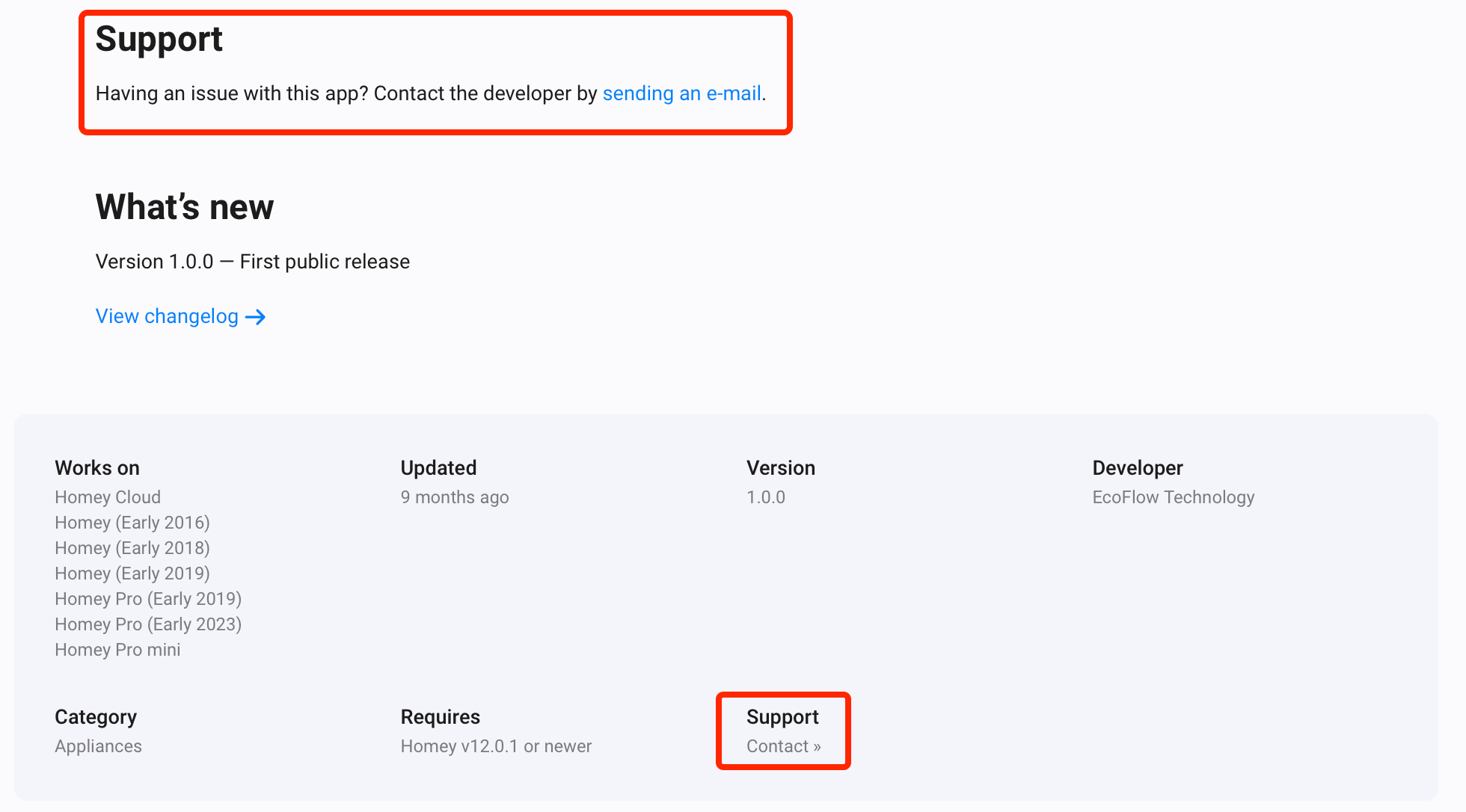
Task: Click Homey Pro (Early 2019) entry
Action: pyautogui.click(x=148, y=599)
